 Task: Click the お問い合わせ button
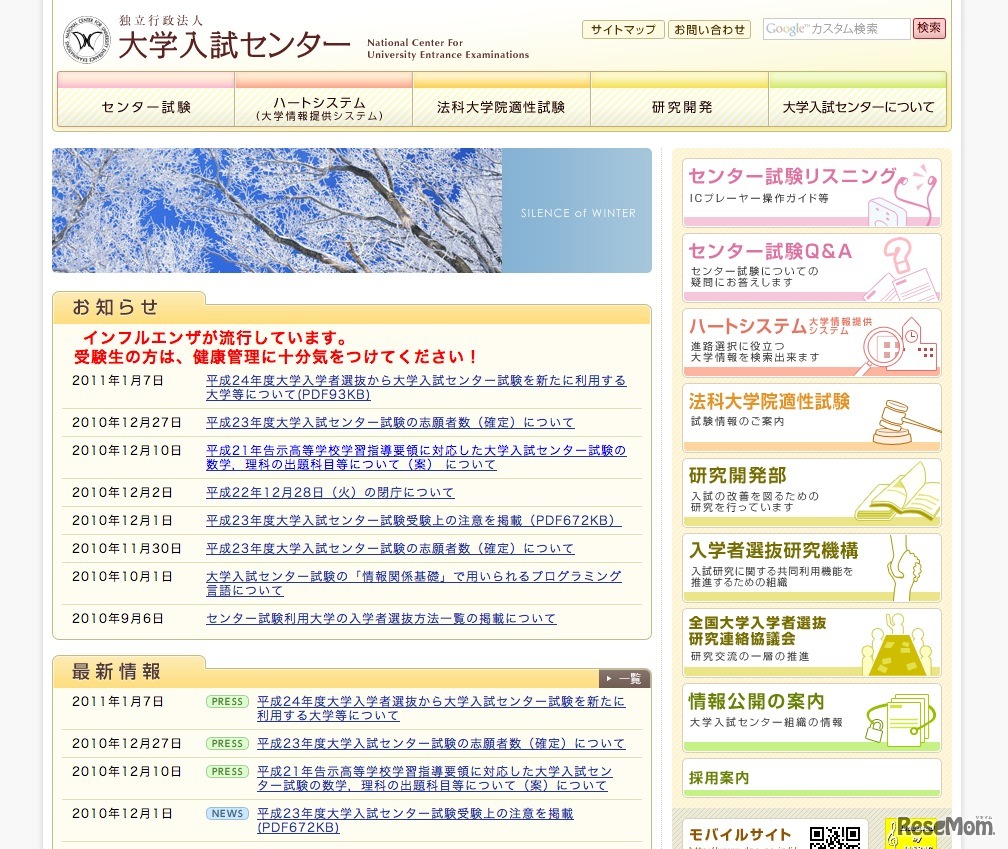click(x=710, y=30)
